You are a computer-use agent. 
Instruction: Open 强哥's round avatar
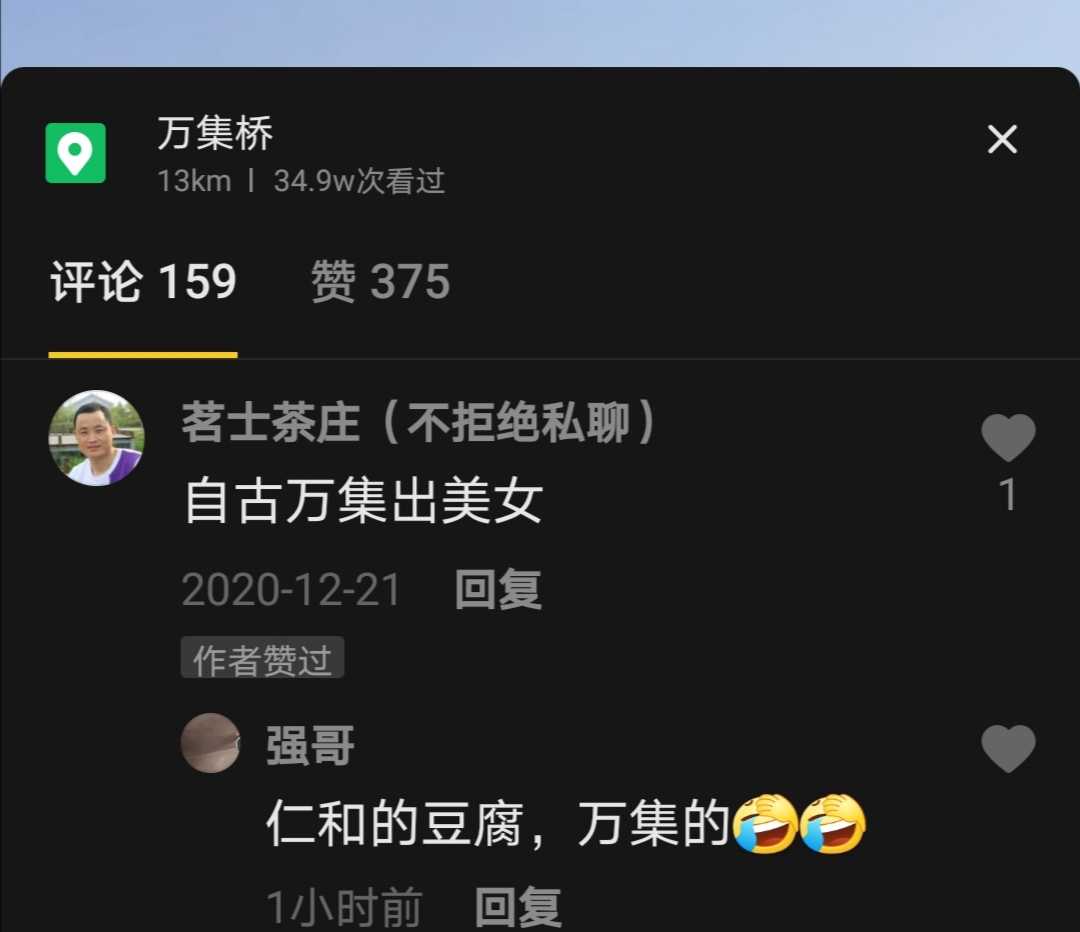point(210,743)
